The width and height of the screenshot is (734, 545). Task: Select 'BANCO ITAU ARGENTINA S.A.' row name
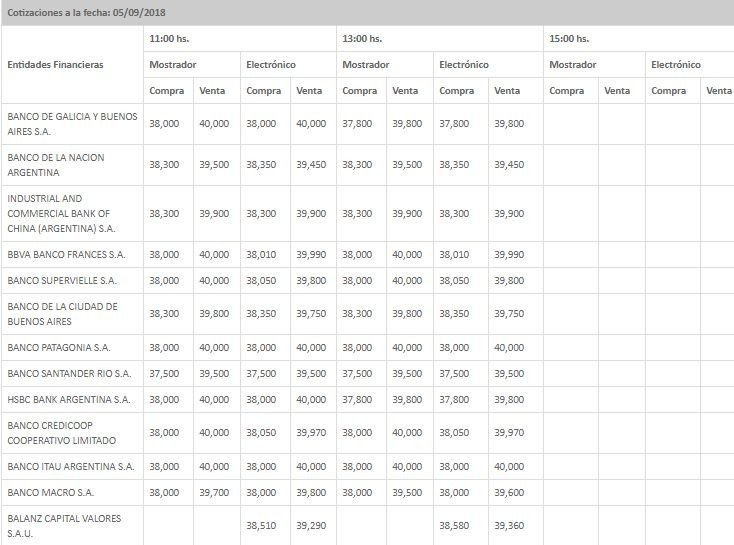point(71,466)
